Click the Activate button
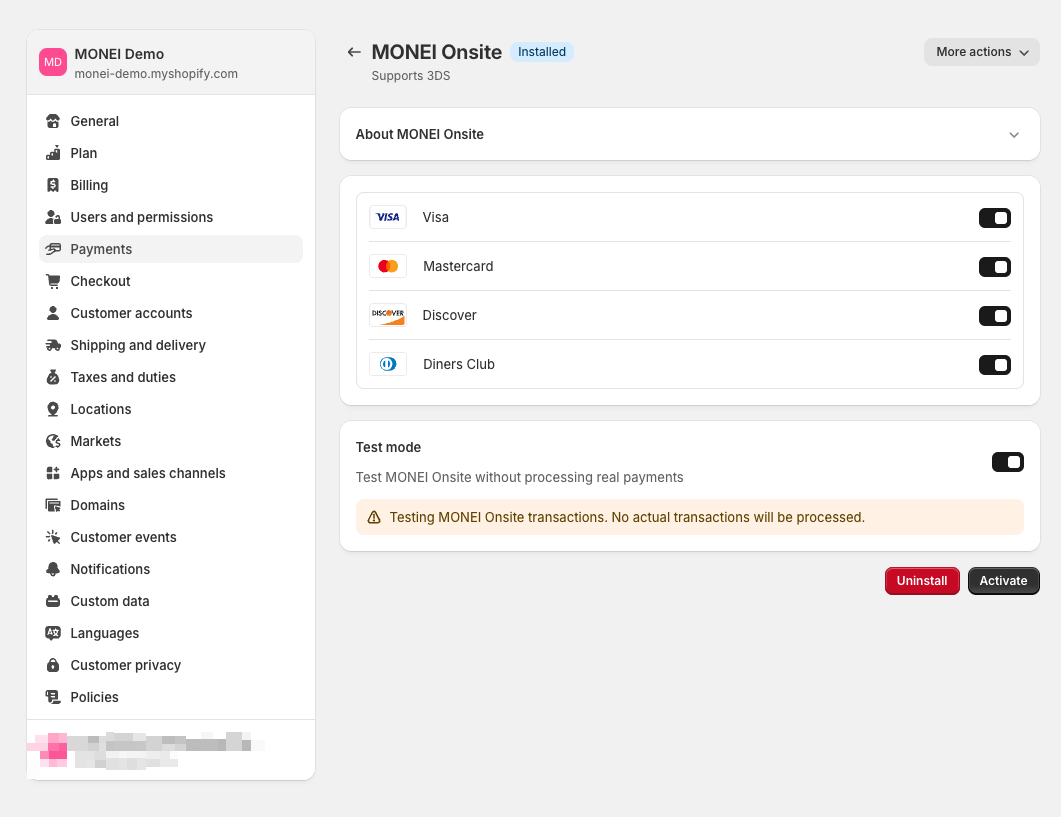 coord(1003,581)
